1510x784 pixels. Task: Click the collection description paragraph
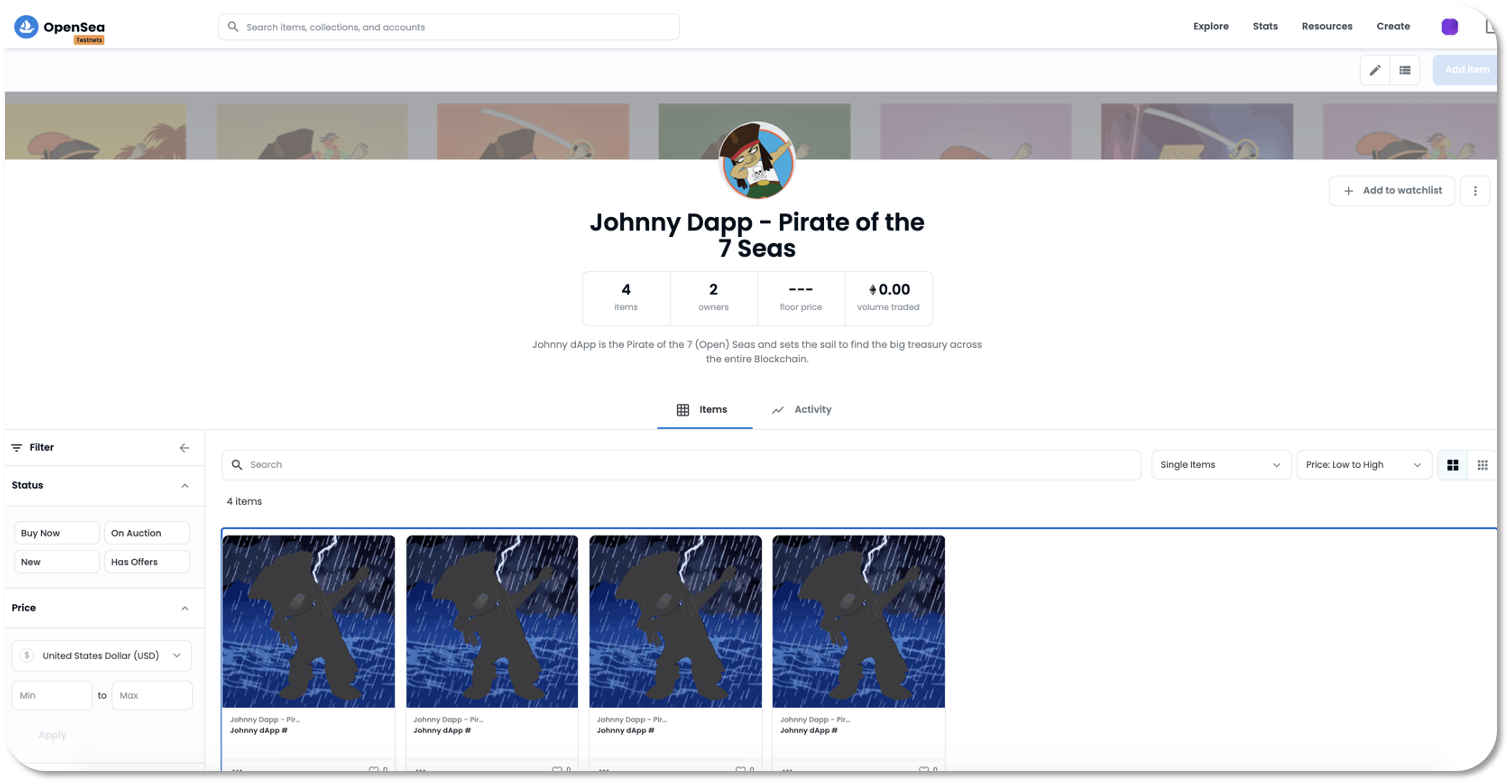[757, 352]
